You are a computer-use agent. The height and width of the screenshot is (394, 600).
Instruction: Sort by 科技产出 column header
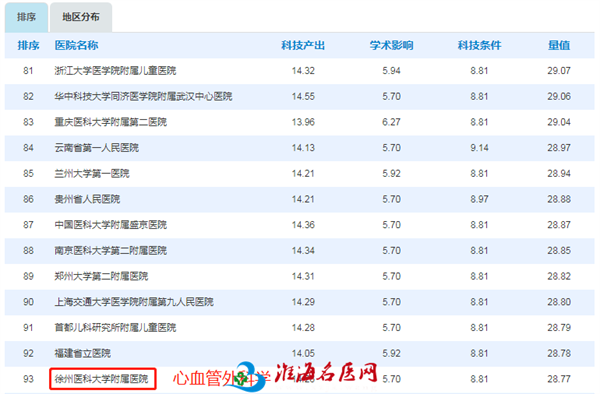coord(303,46)
